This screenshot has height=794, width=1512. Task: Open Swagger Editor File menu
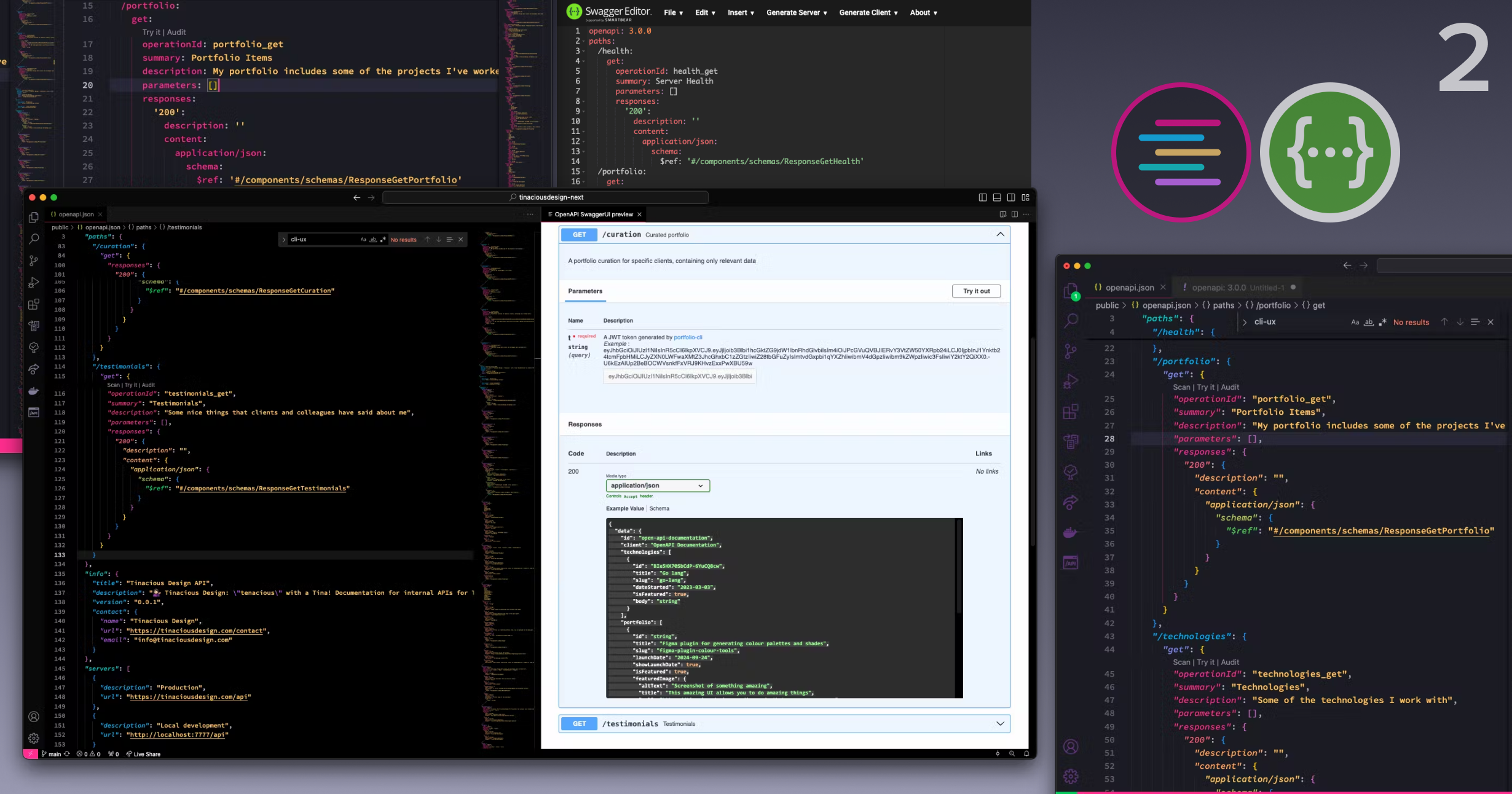coord(673,12)
